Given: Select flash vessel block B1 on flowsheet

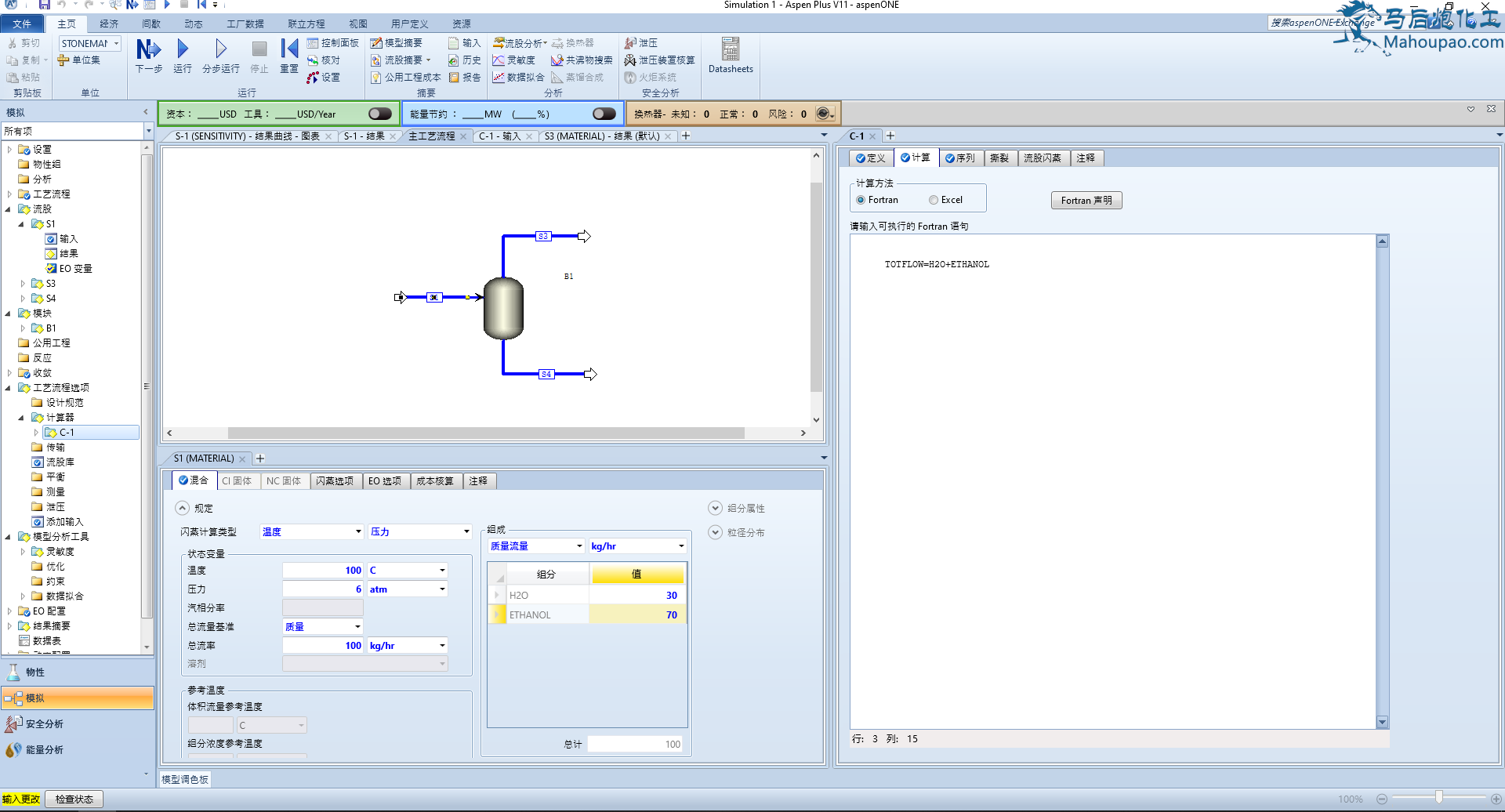Looking at the screenshot, I should click(x=503, y=308).
